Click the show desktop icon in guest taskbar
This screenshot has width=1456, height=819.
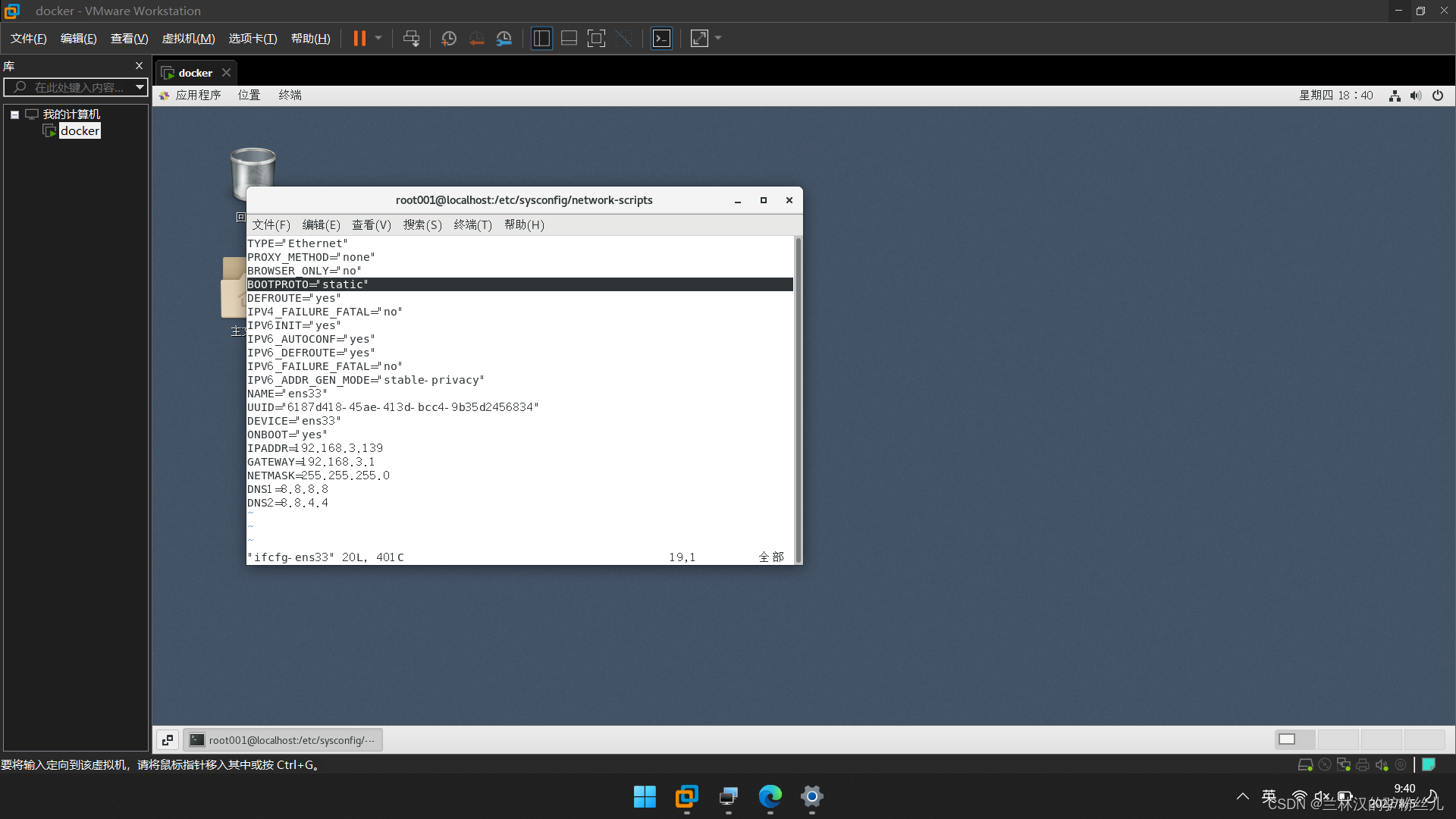(168, 740)
